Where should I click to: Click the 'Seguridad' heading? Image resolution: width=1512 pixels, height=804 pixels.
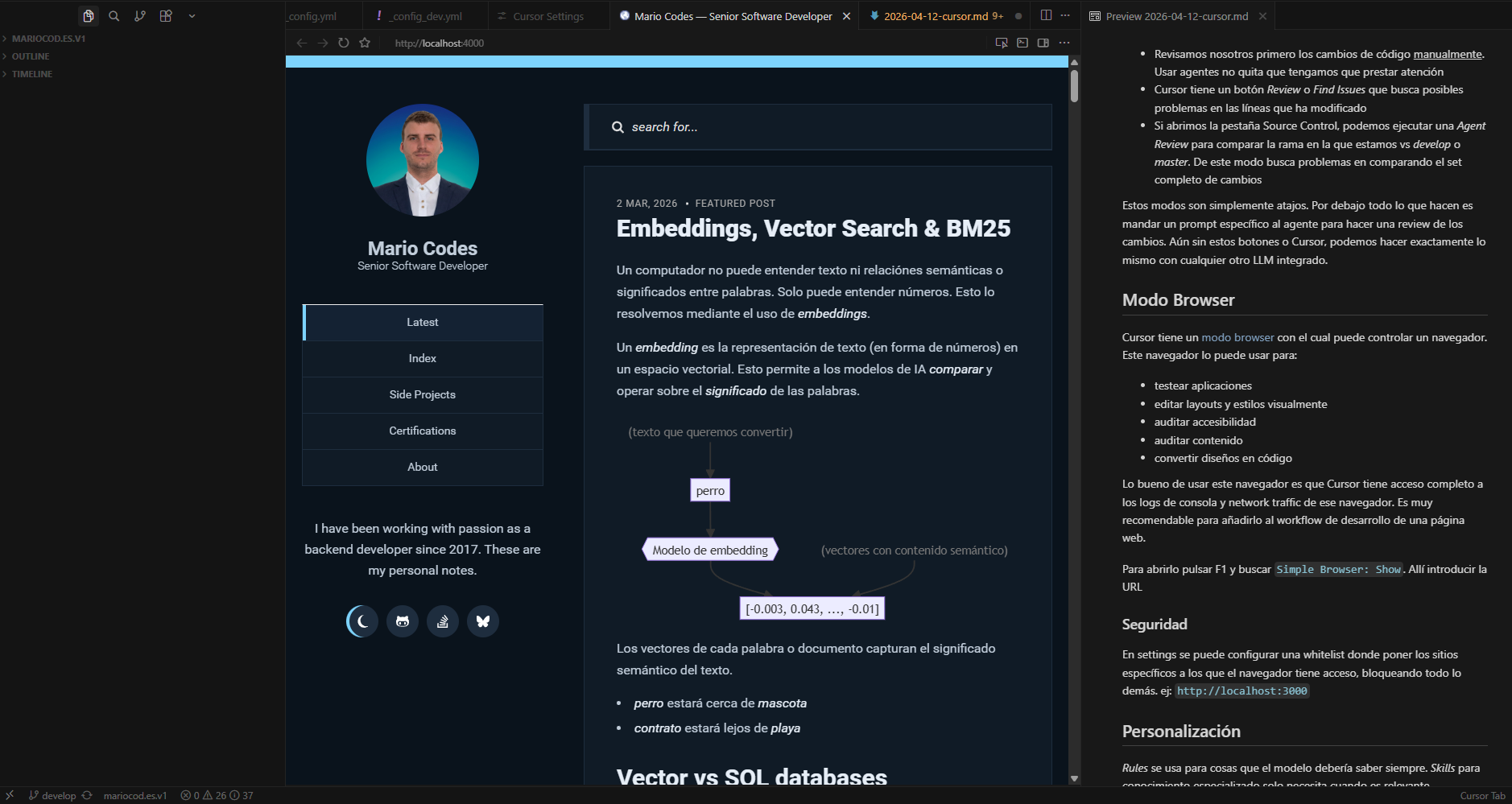point(1155,625)
